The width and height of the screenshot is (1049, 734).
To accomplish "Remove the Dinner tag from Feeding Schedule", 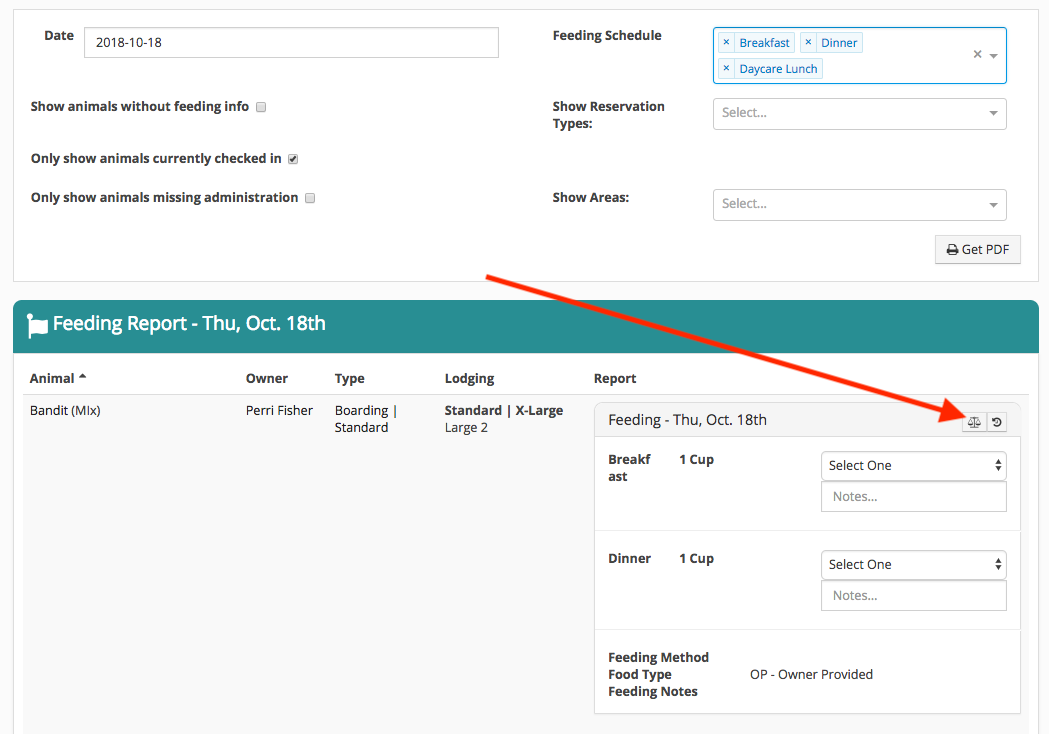I will pos(808,42).
